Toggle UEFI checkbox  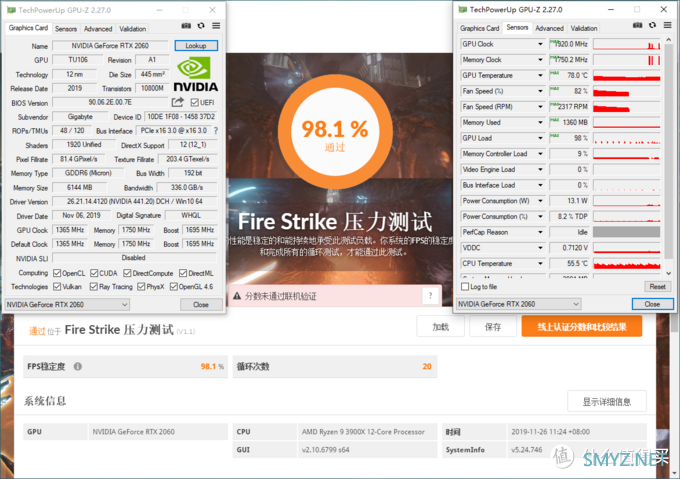click(195, 102)
